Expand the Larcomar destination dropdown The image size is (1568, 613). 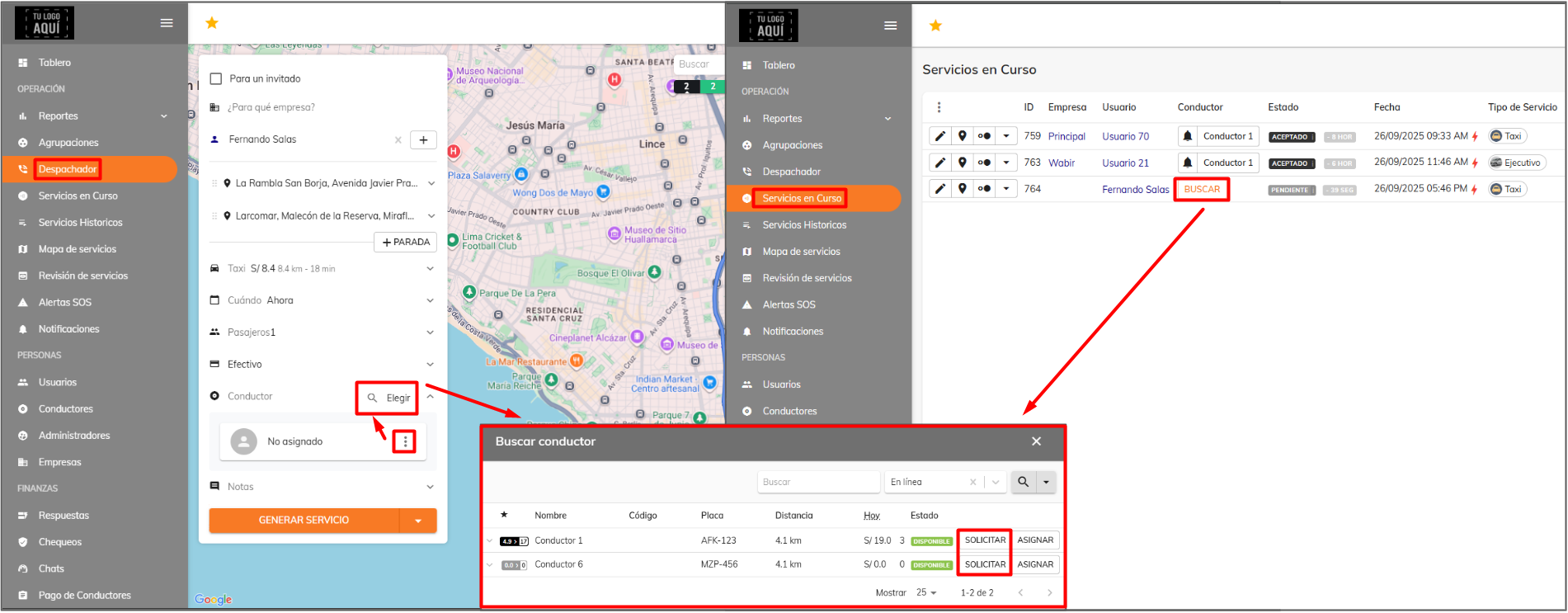[x=431, y=216]
